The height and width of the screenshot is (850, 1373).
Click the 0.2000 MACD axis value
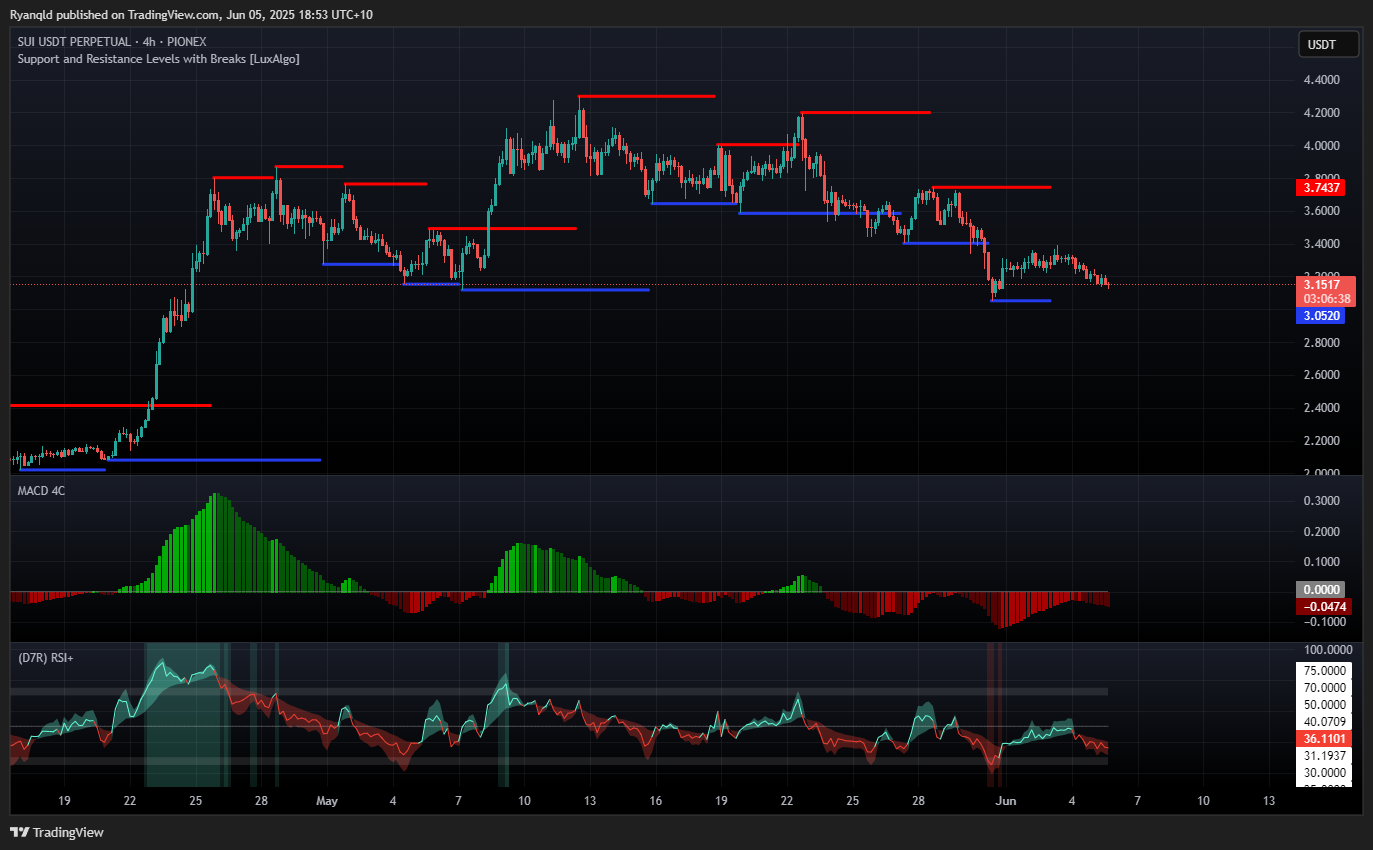(1323, 531)
